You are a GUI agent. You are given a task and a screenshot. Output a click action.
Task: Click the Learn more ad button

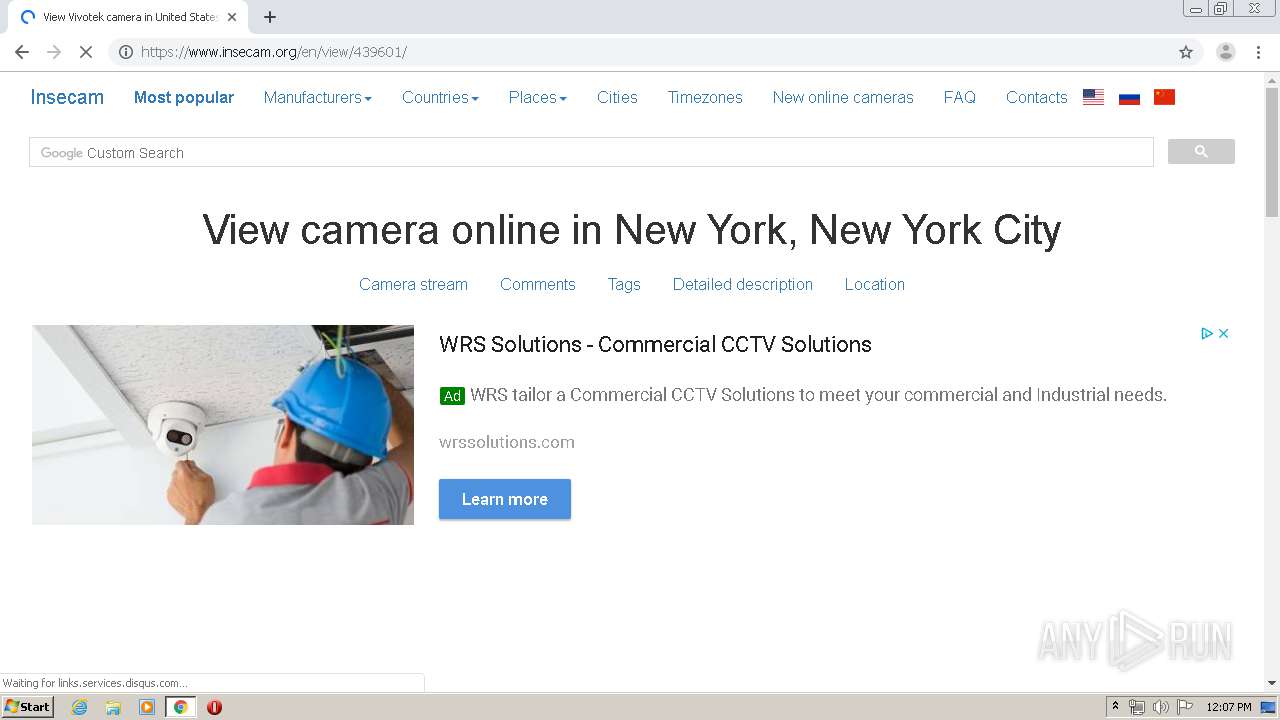pos(505,499)
